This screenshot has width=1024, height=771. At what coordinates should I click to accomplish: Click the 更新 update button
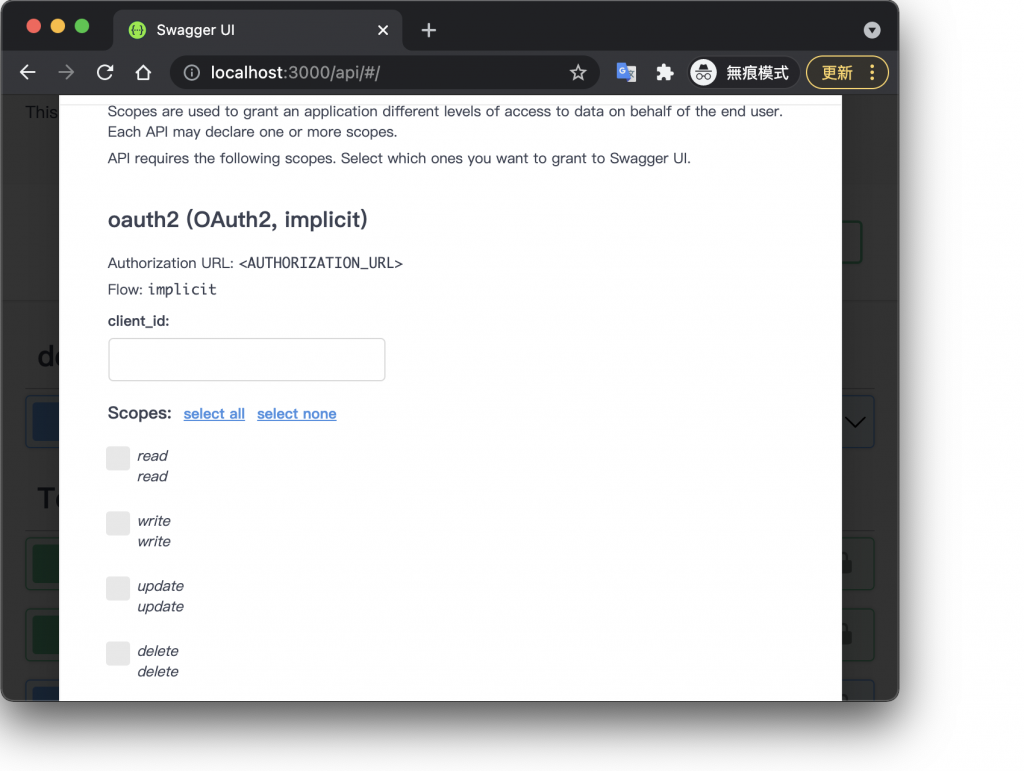837,72
